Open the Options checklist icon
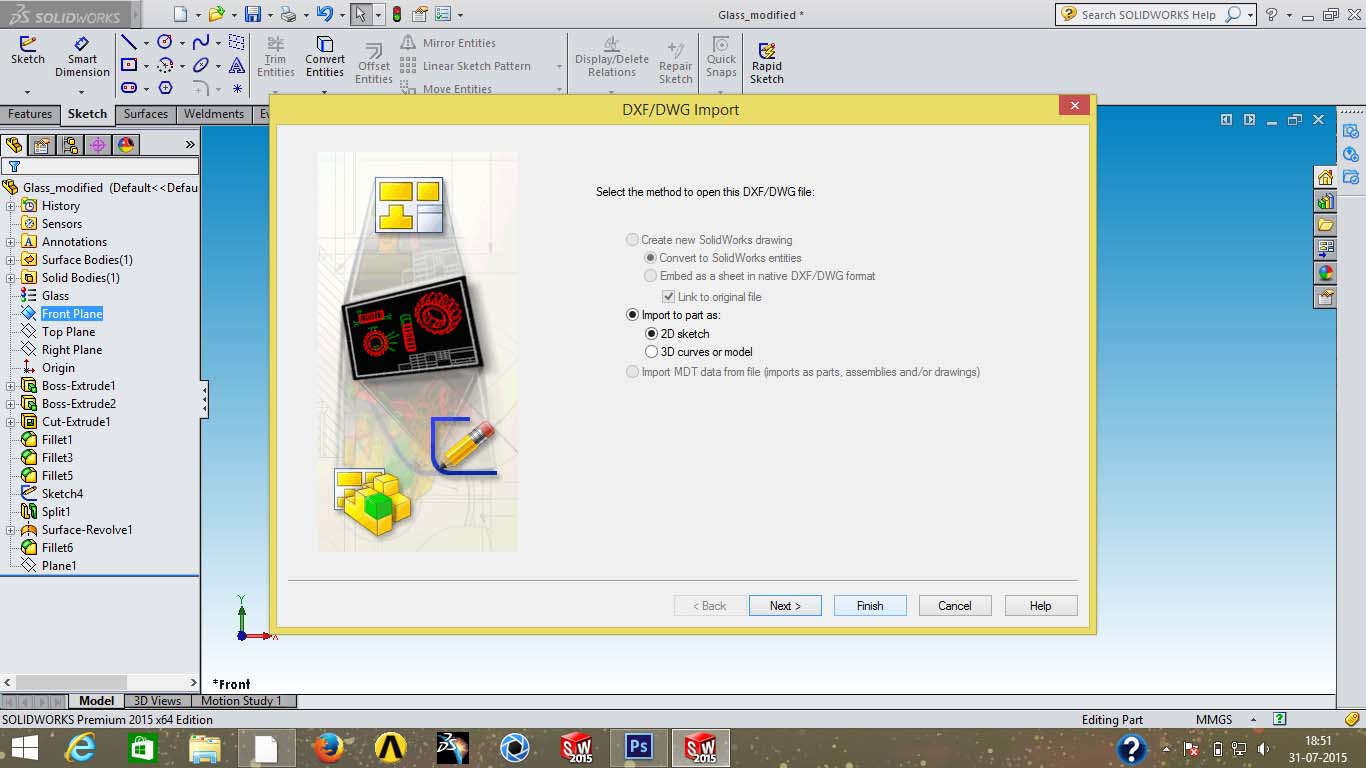This screenshot has width=1366, height=768. pyautogui.click(x=443, y=14)
